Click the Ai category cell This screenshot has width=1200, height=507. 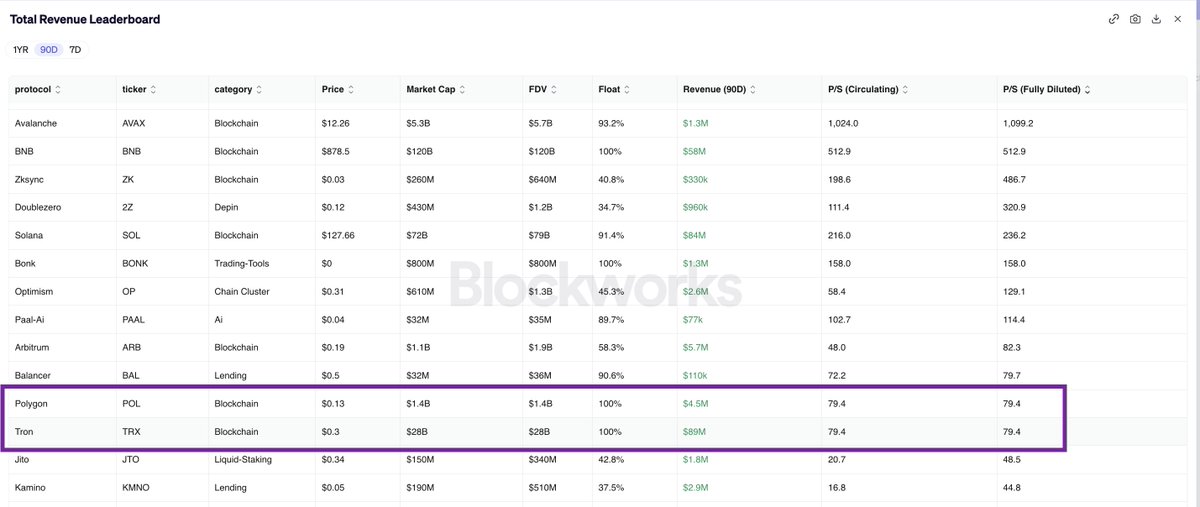tap(218, 319)
